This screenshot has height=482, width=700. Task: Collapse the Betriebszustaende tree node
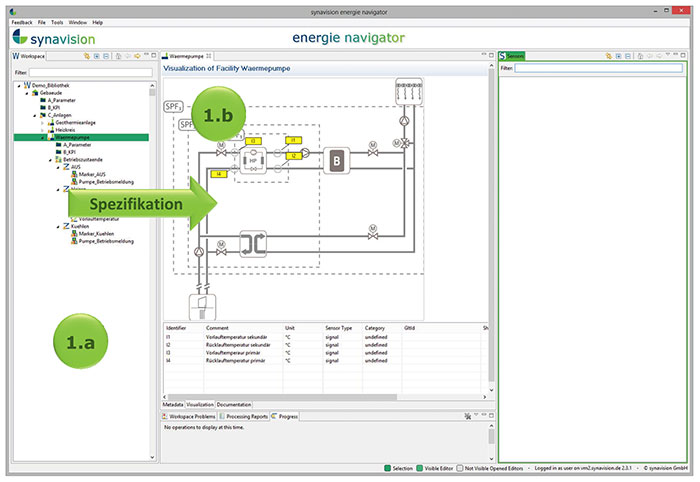(x=50, y=160)
